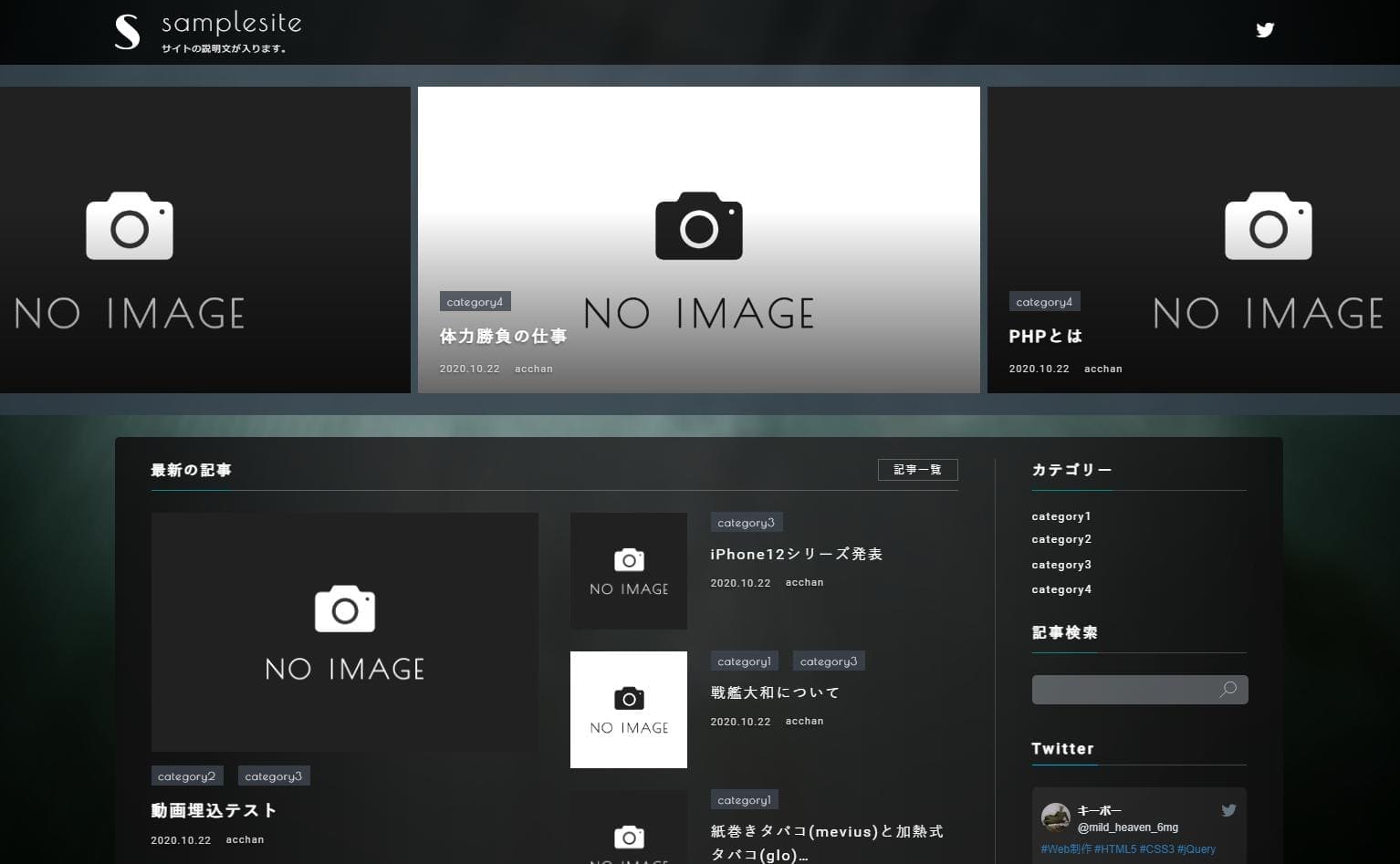Viewport: 1400px width, 864px height.
Task: Open the 紙巻きタバコ(mevius) article title
Action: [827, 843]
